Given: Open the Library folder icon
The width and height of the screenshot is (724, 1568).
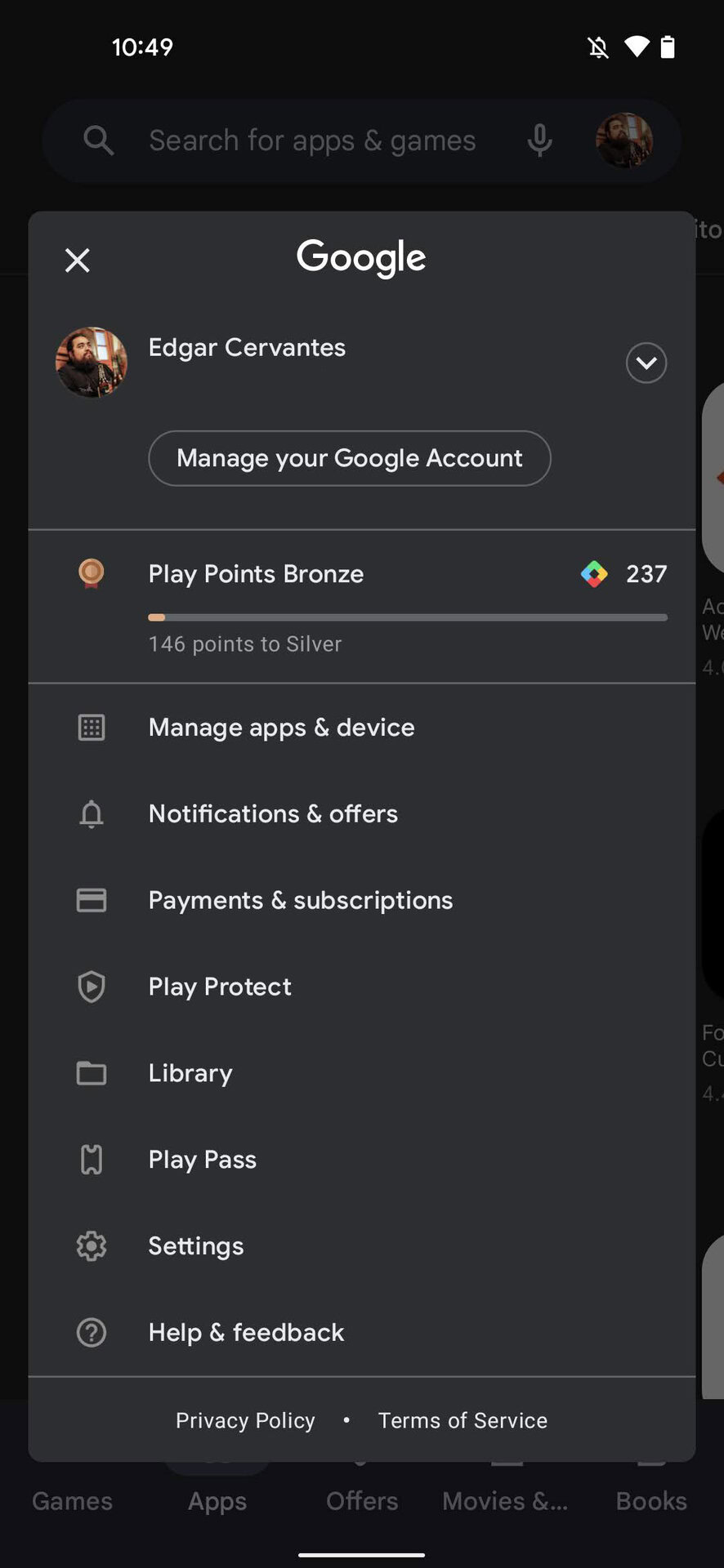Looking at the screenshot, I should pos(92,1073).
